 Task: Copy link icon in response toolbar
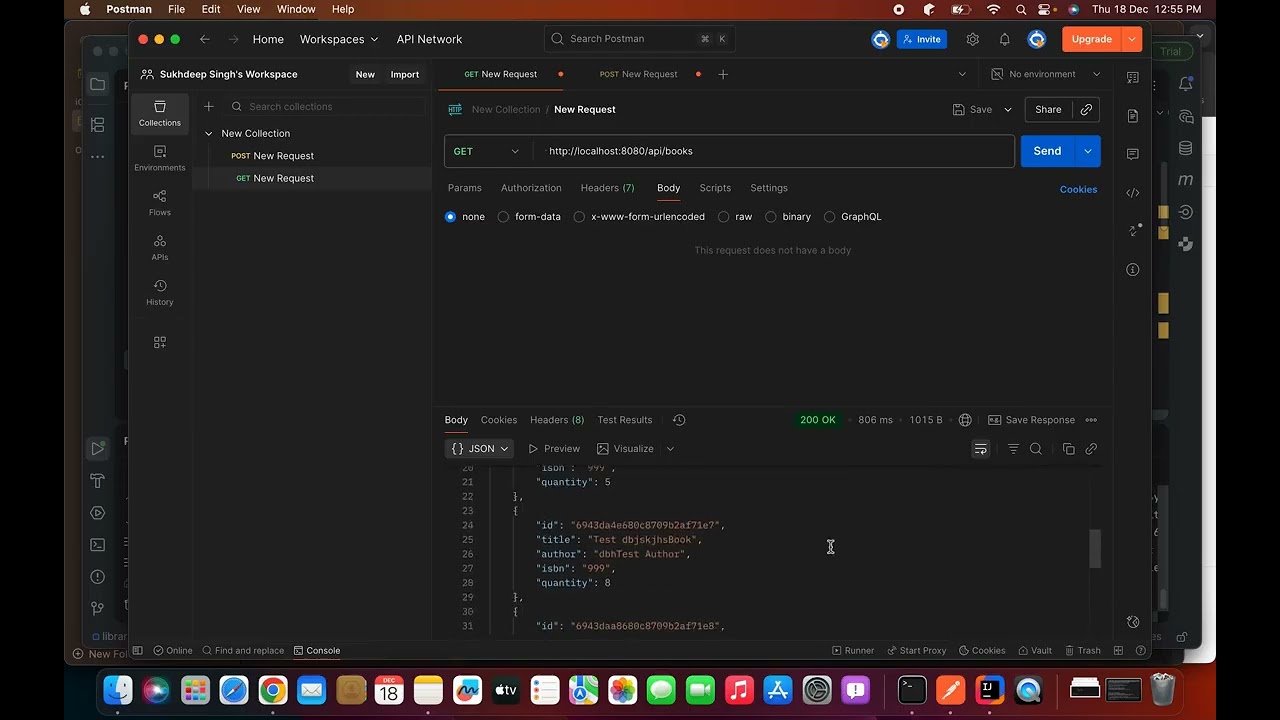pyautogui.click(x=1091, y=449)
